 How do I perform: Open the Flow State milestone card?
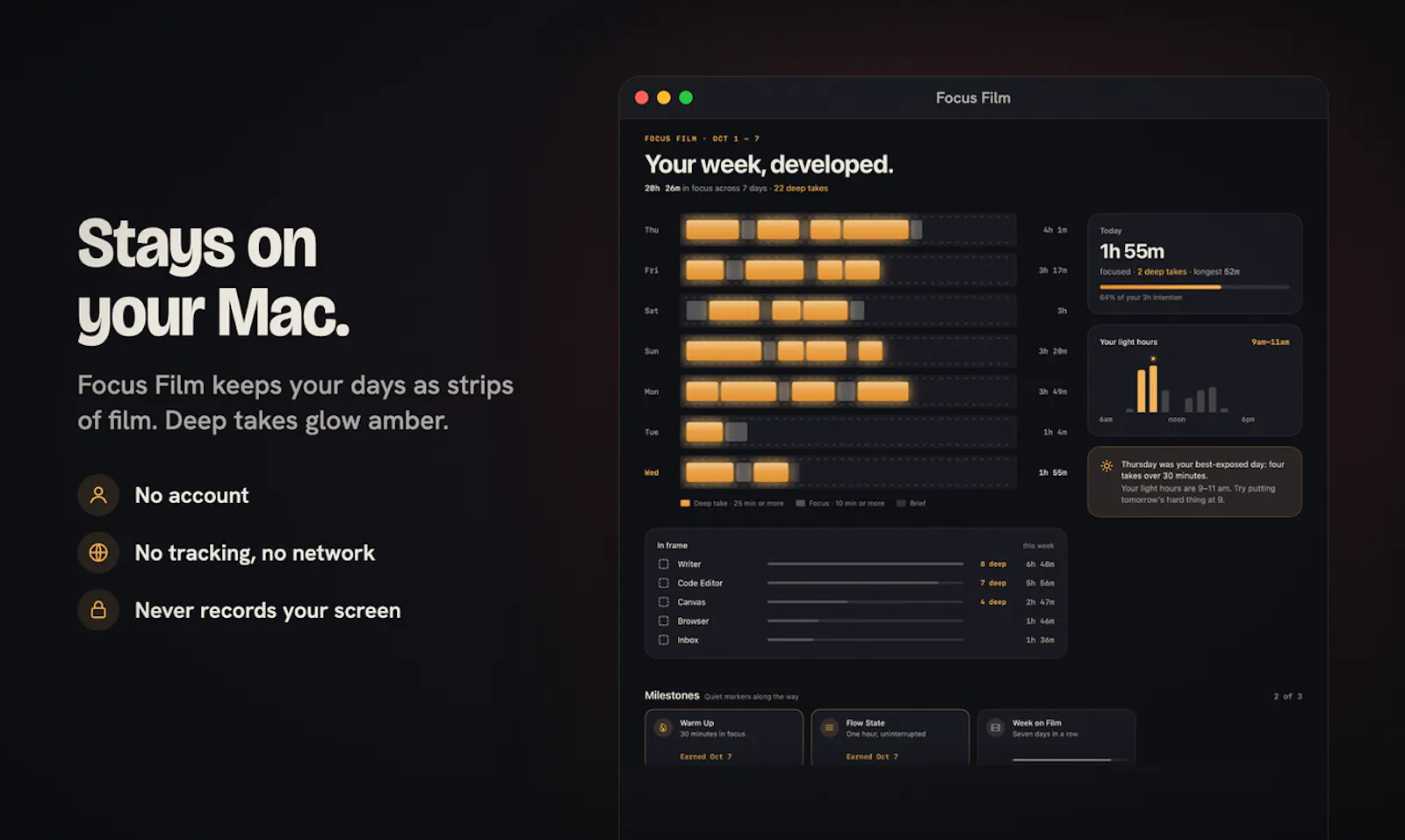click(x=890, y=737)
